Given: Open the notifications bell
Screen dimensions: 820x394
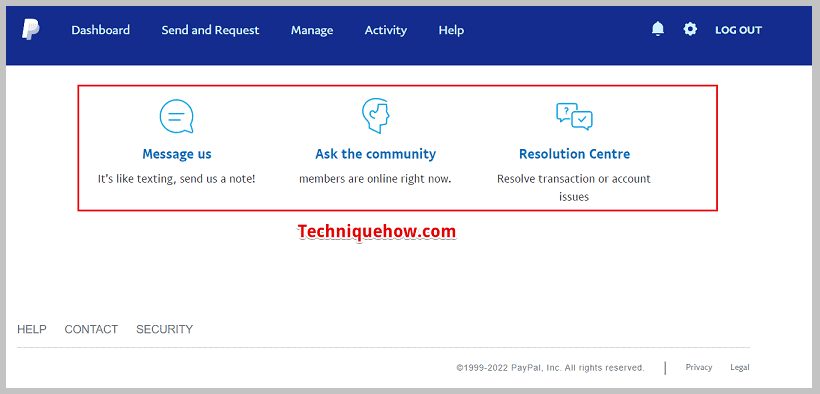Looking at the screenshot, I should click(658, 29).
